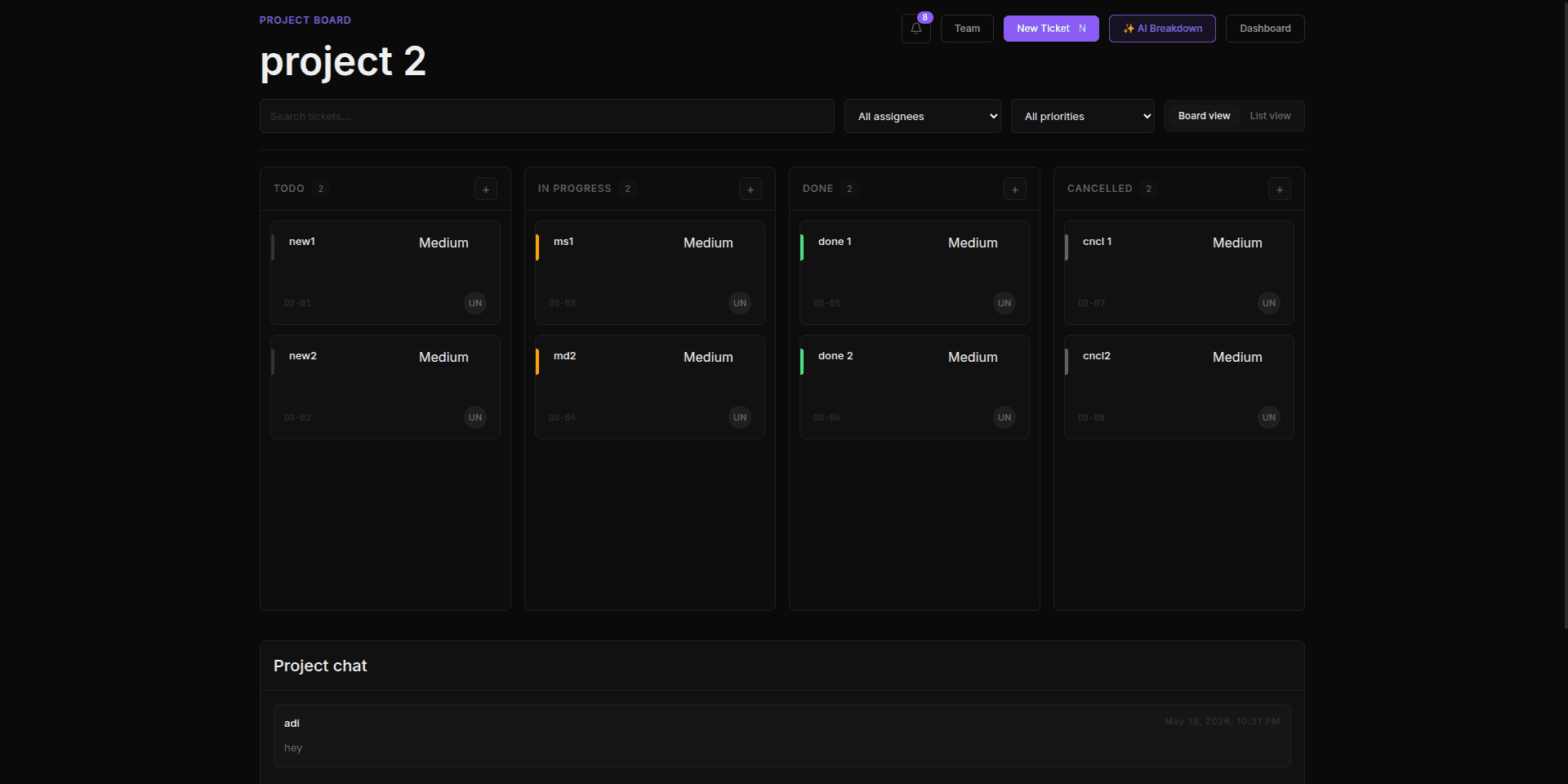Click the Medium priority label on md2

click(708, 358)
